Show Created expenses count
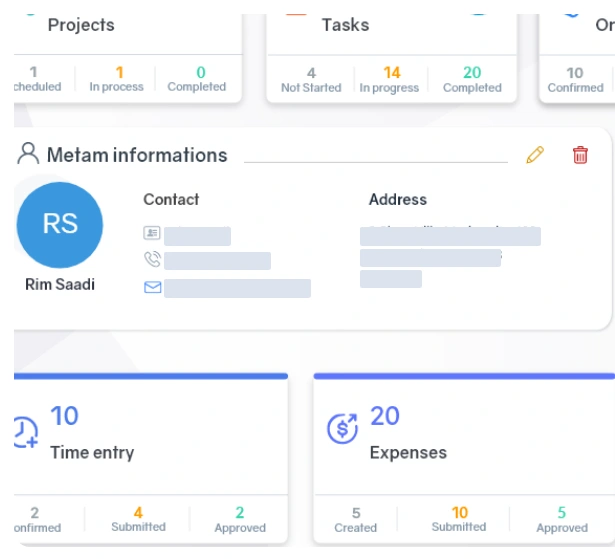 (x=356, y=519)
